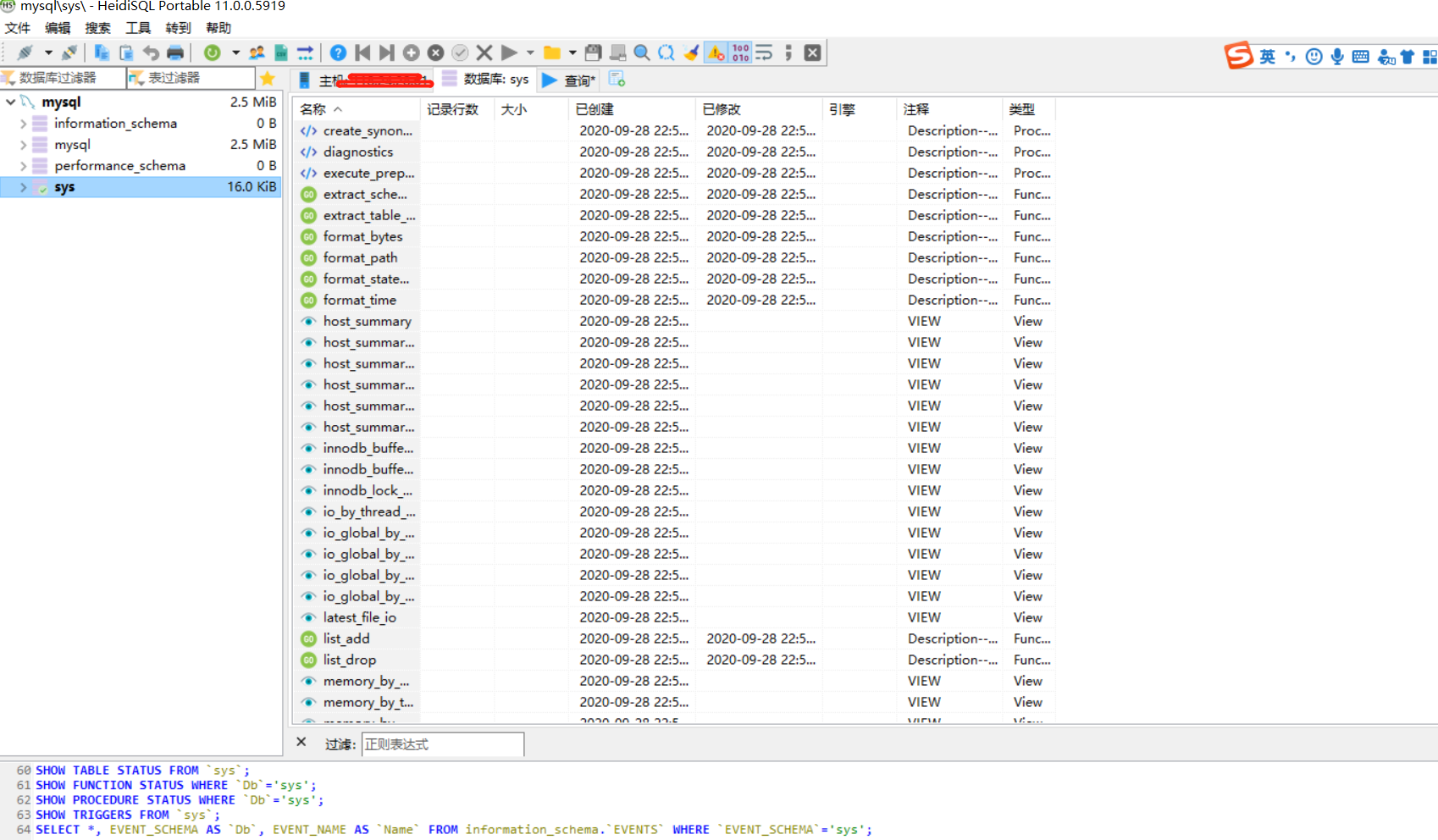The height and width of the screenshot is (840, 1438).
Task: Click the 过滤 regex input field
Action: [443, 744]
